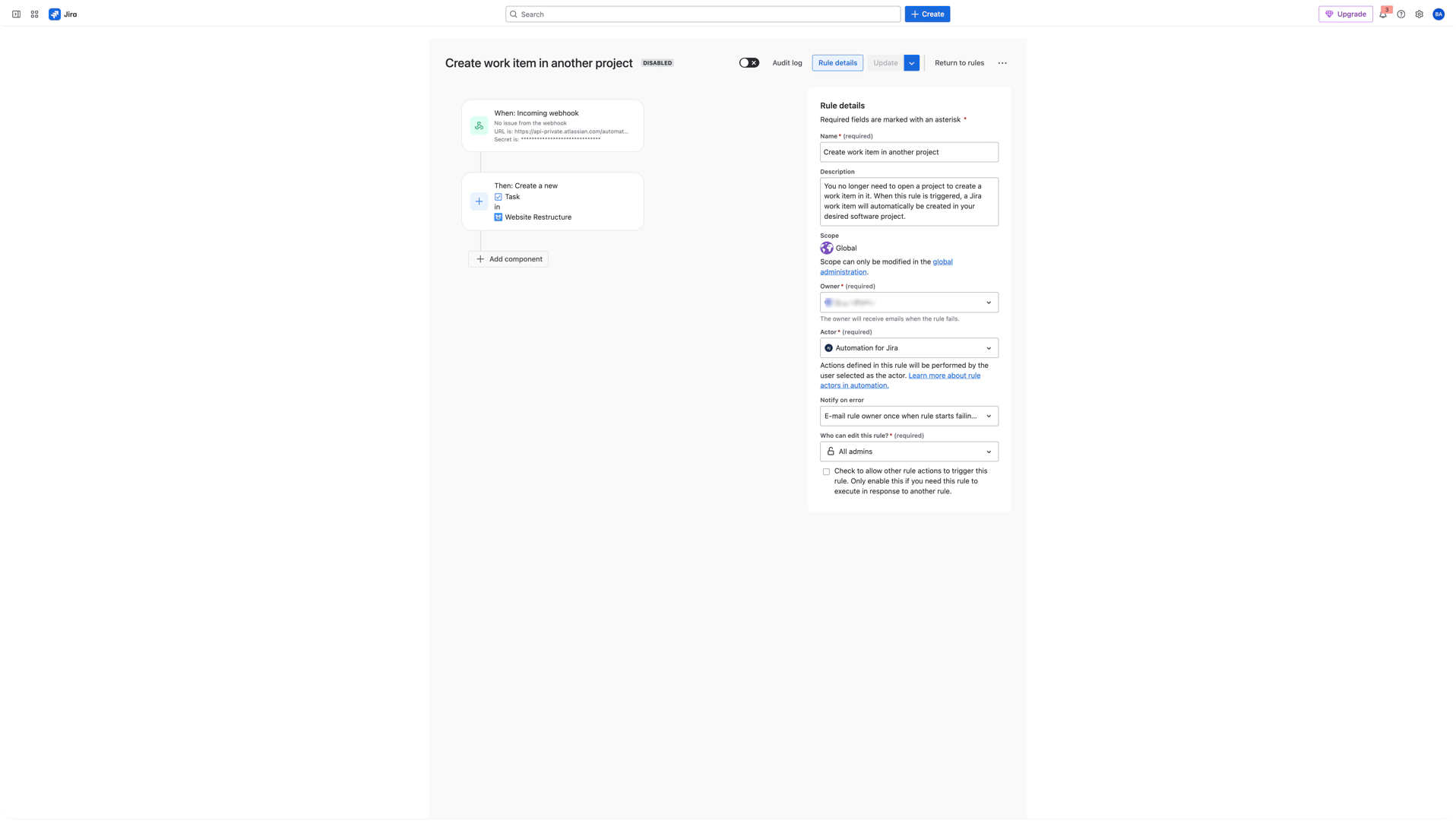
Task: Click the blue plus action icon
Action: pyautogui.click(x=479, y=201)
